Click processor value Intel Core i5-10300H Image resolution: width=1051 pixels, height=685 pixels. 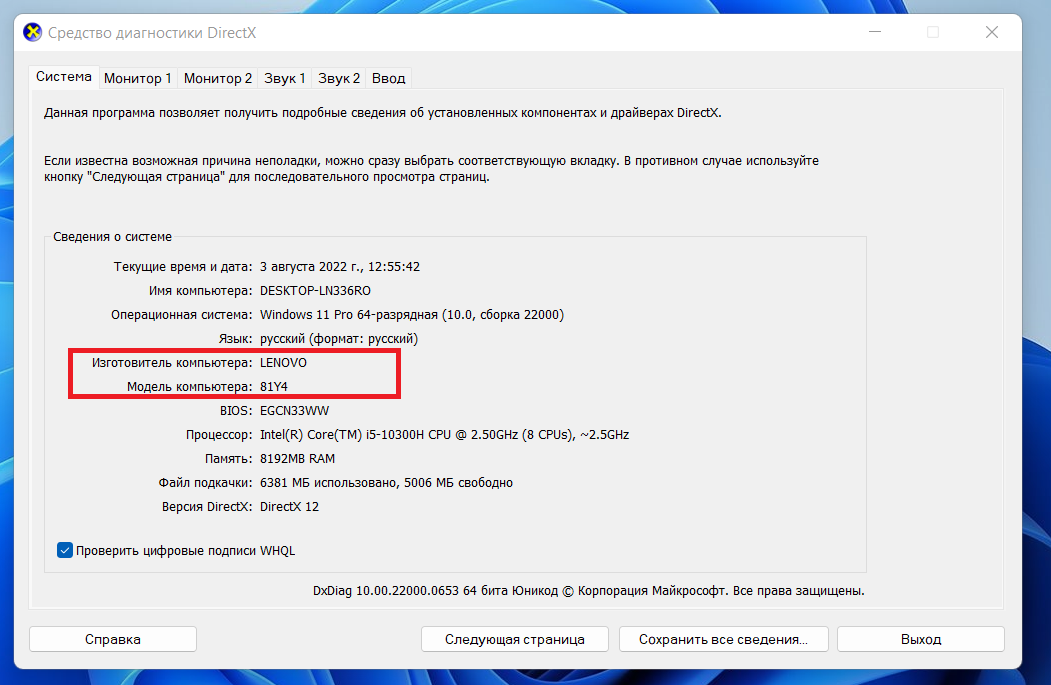pos(444,435)
